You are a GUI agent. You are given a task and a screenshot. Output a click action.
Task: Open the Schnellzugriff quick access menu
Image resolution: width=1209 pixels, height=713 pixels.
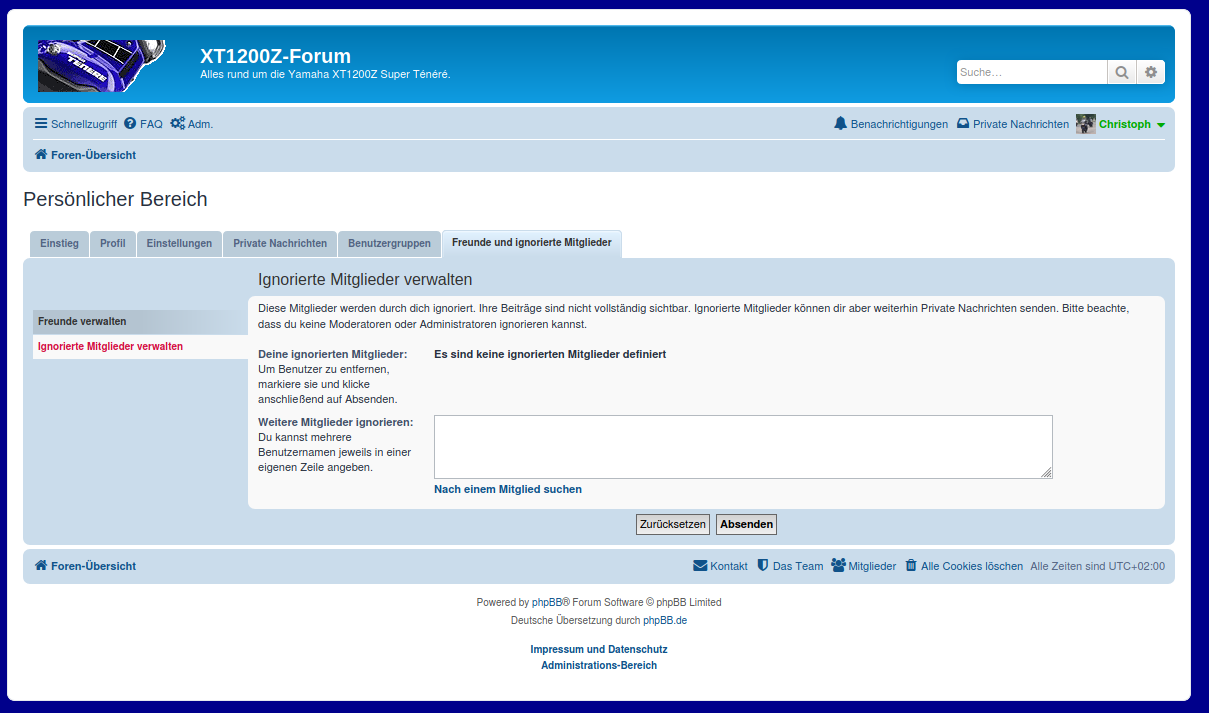76,124
